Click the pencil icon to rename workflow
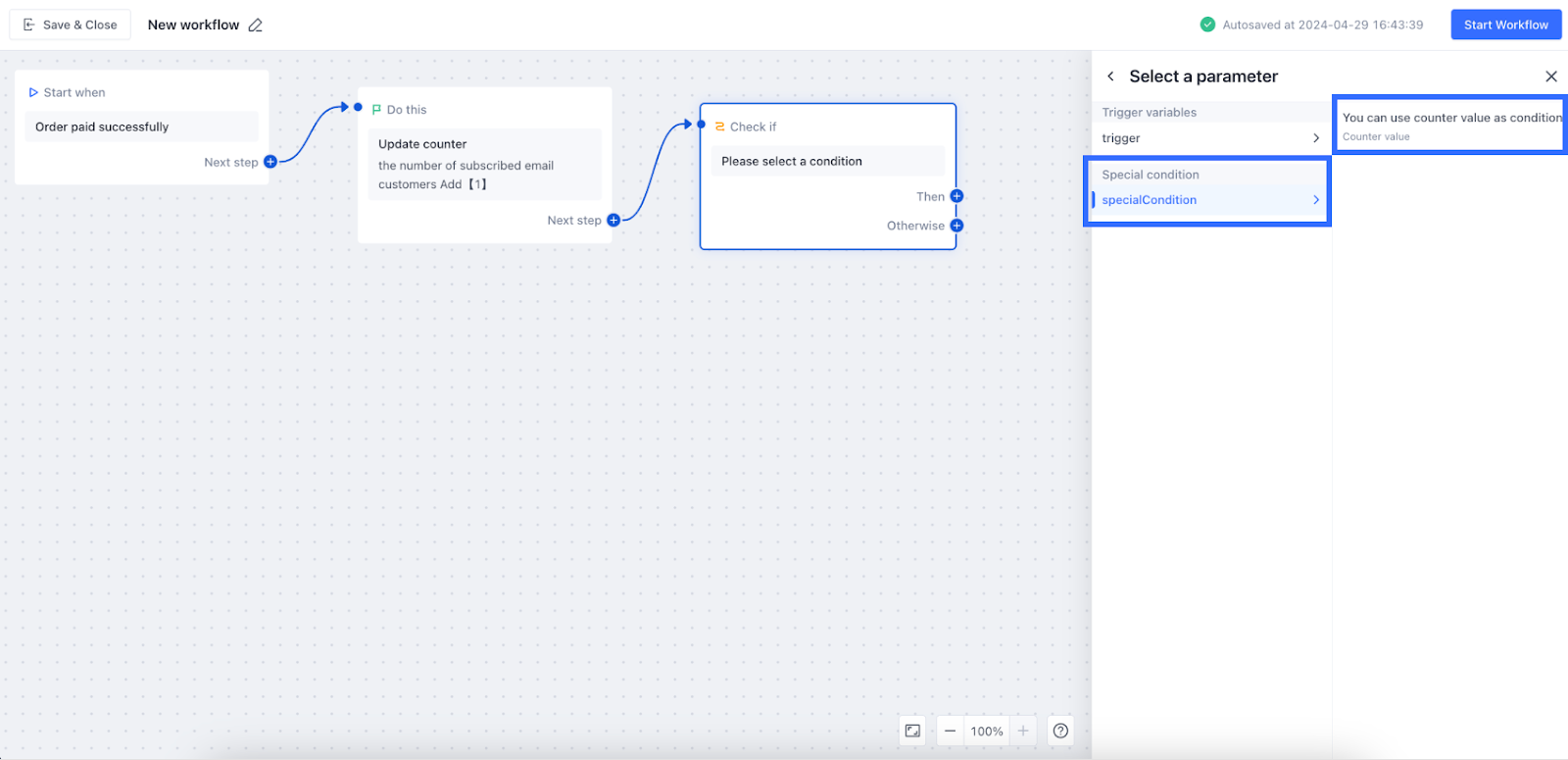 [256, 25]
